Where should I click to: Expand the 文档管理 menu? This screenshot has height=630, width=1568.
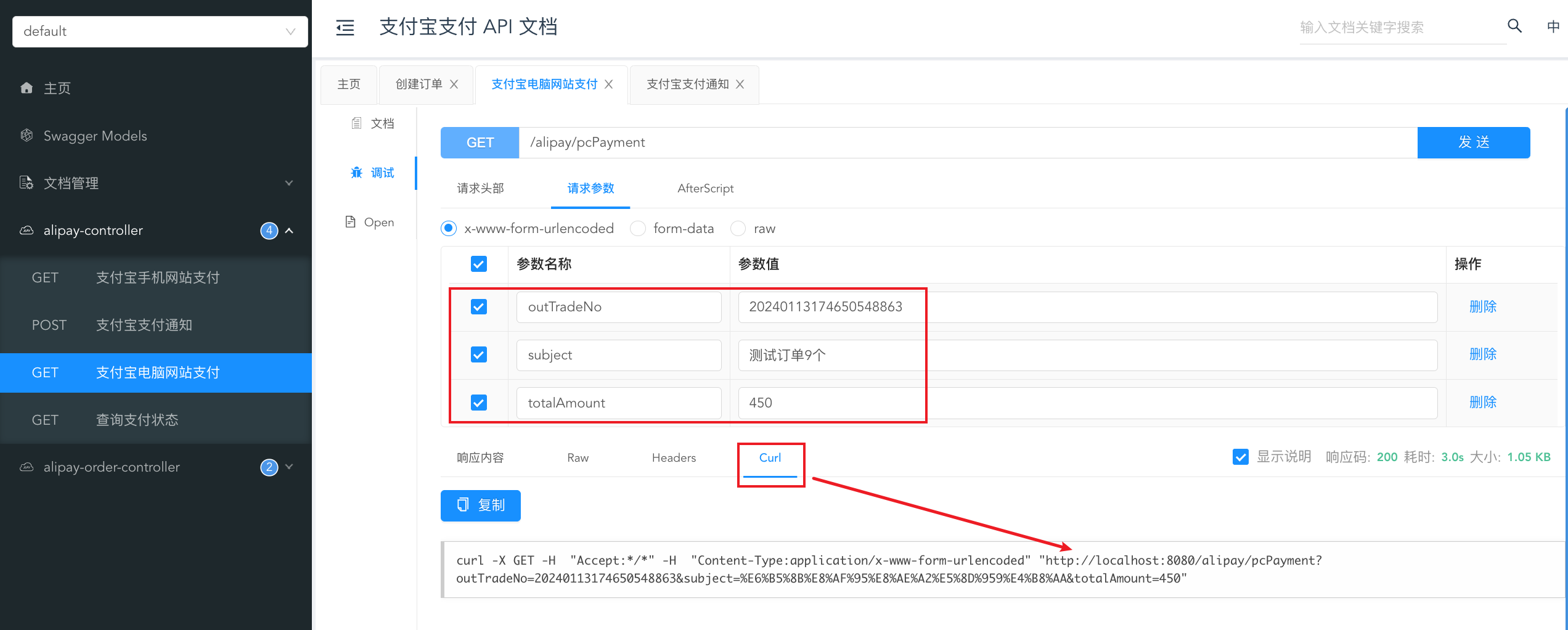289,183
